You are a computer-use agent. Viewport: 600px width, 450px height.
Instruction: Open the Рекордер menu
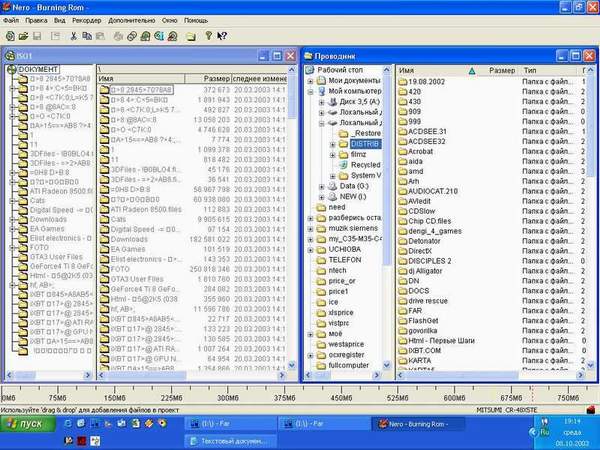coord(85,19)
